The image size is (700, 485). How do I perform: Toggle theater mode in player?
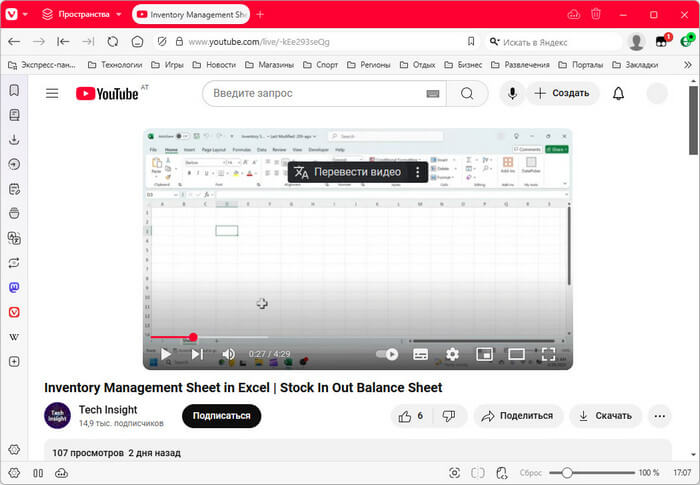516,354
